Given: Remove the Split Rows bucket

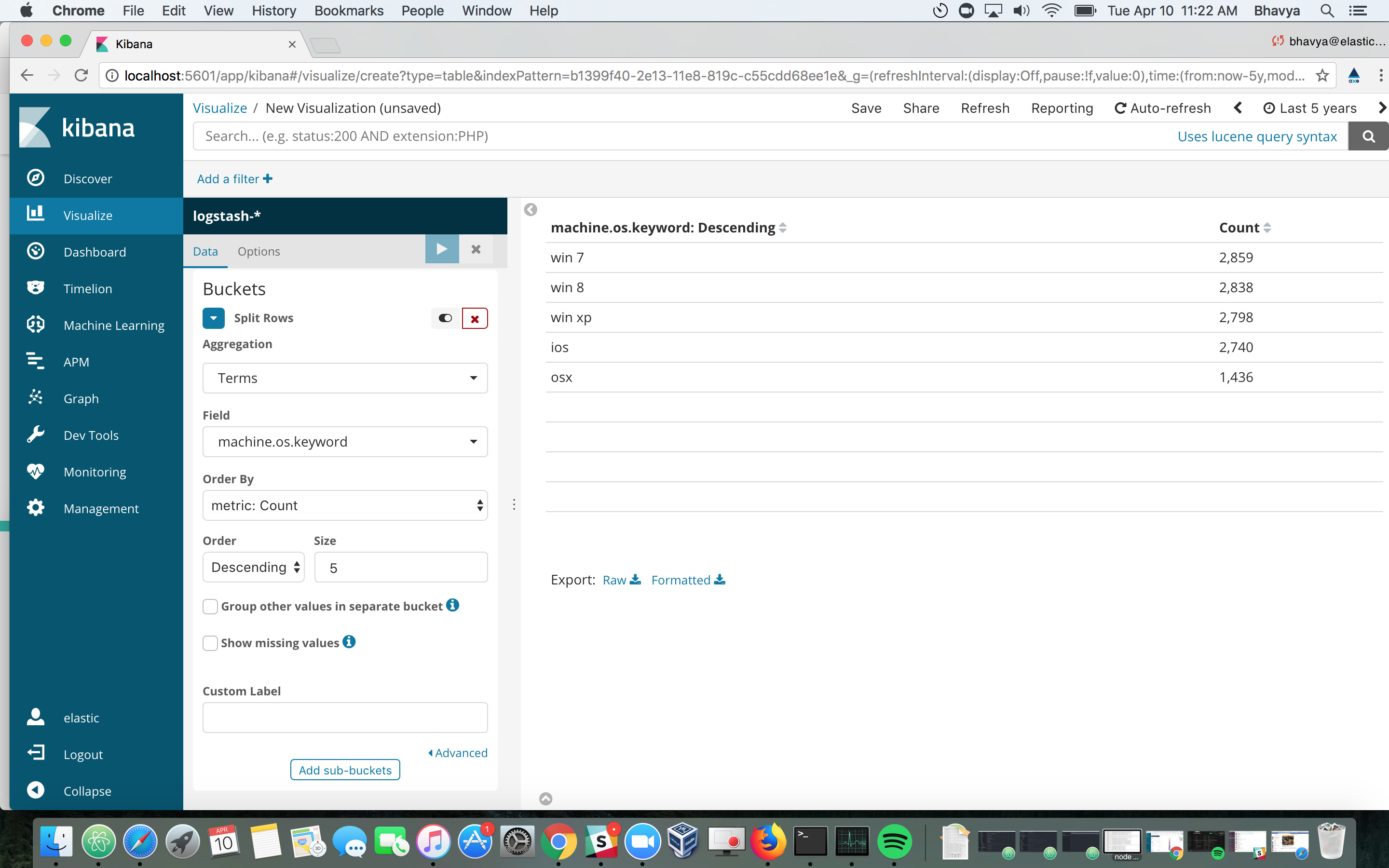Looking at the screenshot, I should click(475, 319).
